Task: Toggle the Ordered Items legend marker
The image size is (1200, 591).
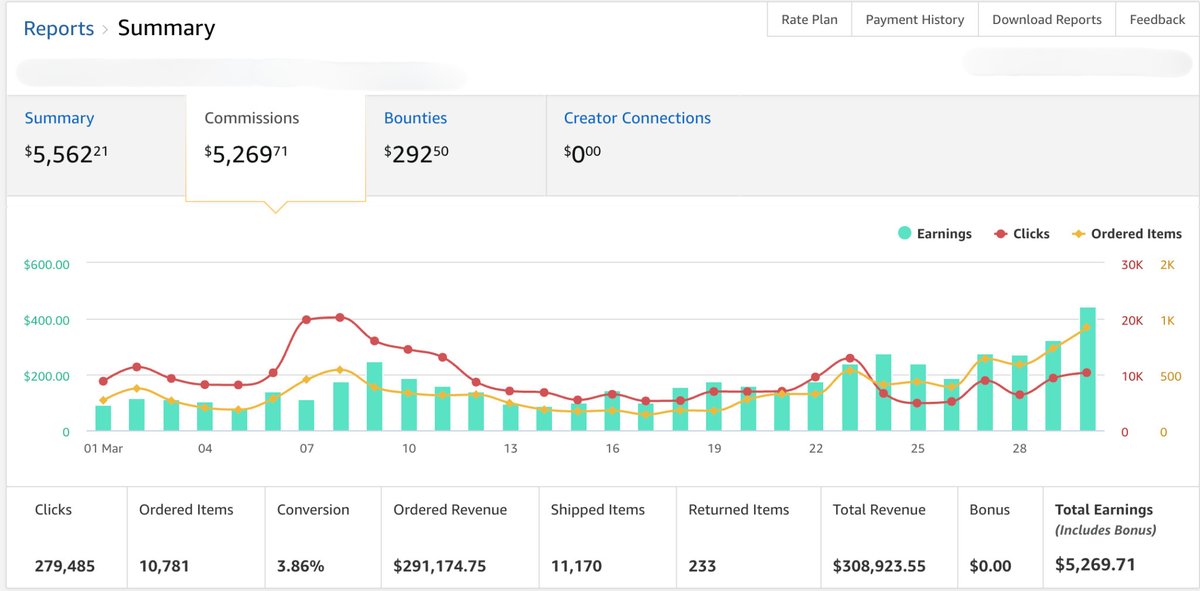Action: [1078, 233]
